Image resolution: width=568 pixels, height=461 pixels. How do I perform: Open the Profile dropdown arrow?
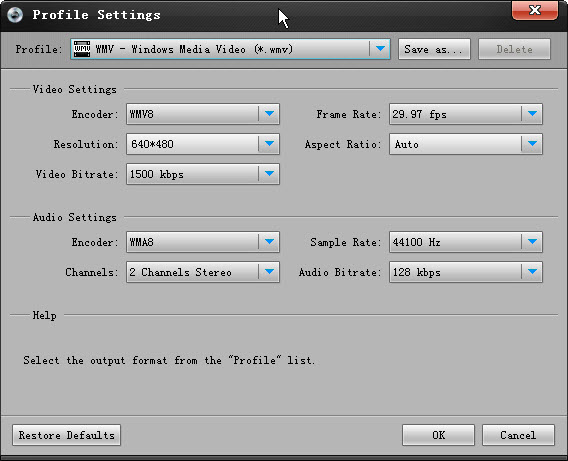[380, 49]
